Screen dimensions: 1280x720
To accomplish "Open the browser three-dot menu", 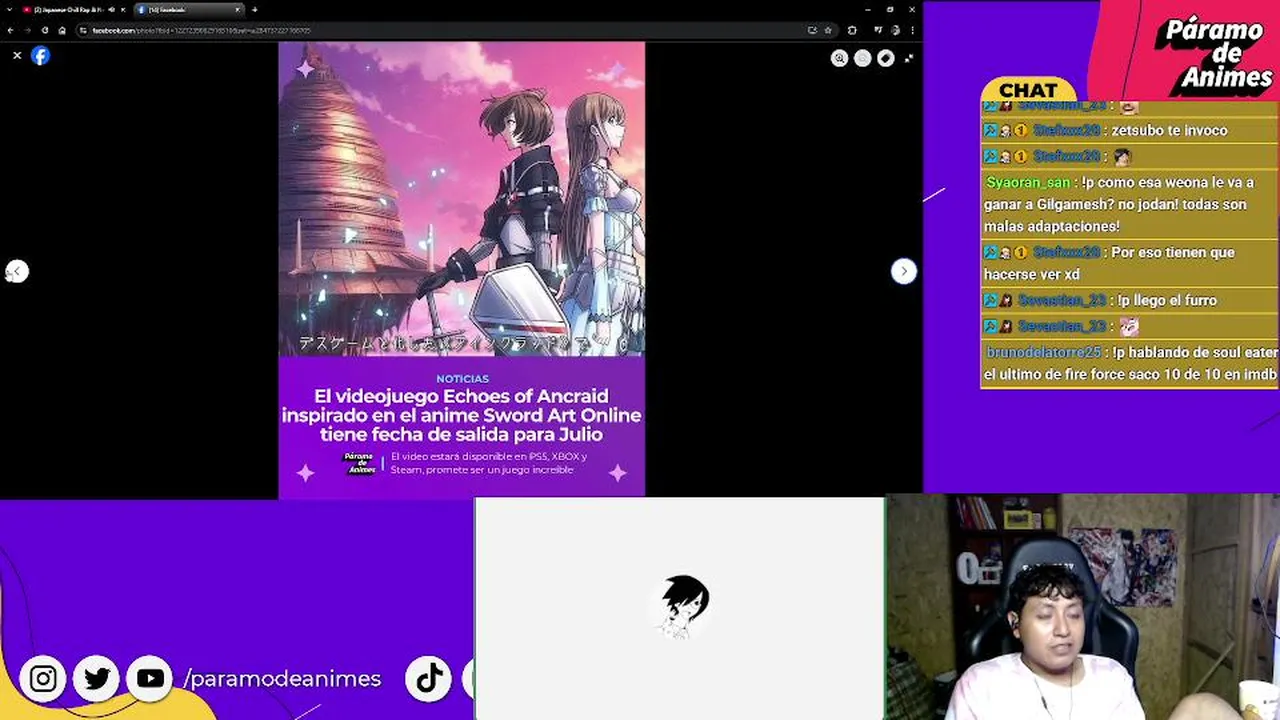I will pyautogui.click(x=912, y=30).
